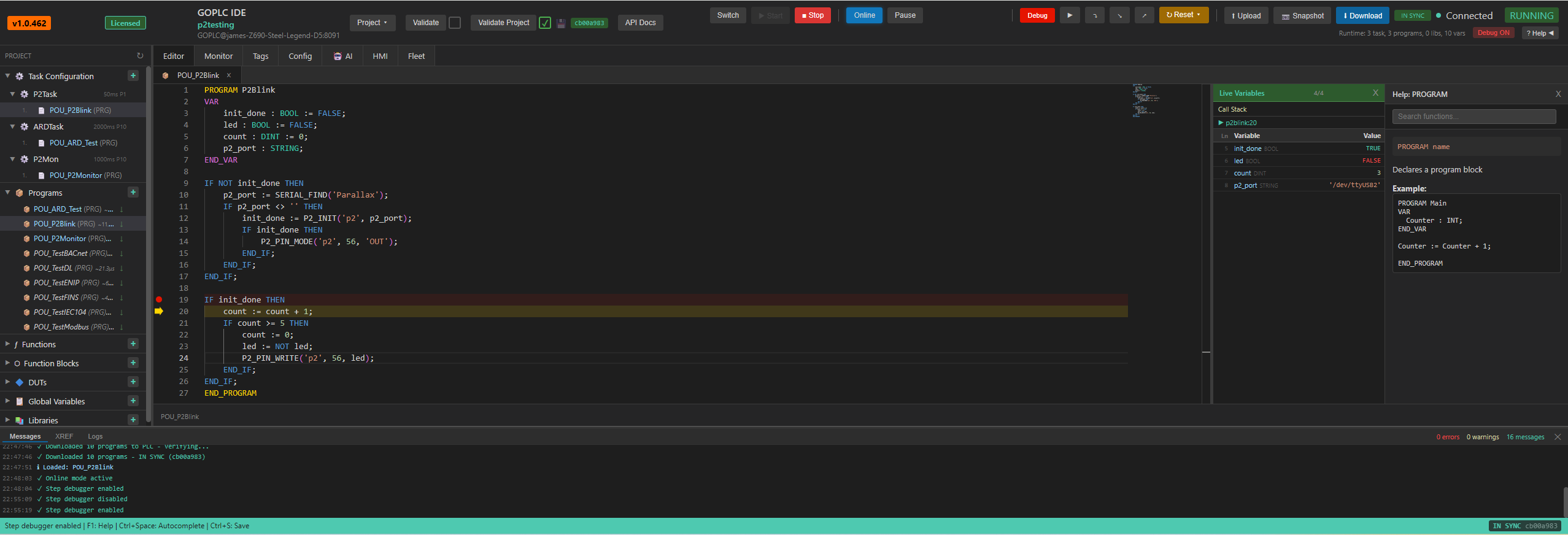The width and height of the screenshot is (1568, 535).
Task: Click the Pause button
Action: (905, 15)
